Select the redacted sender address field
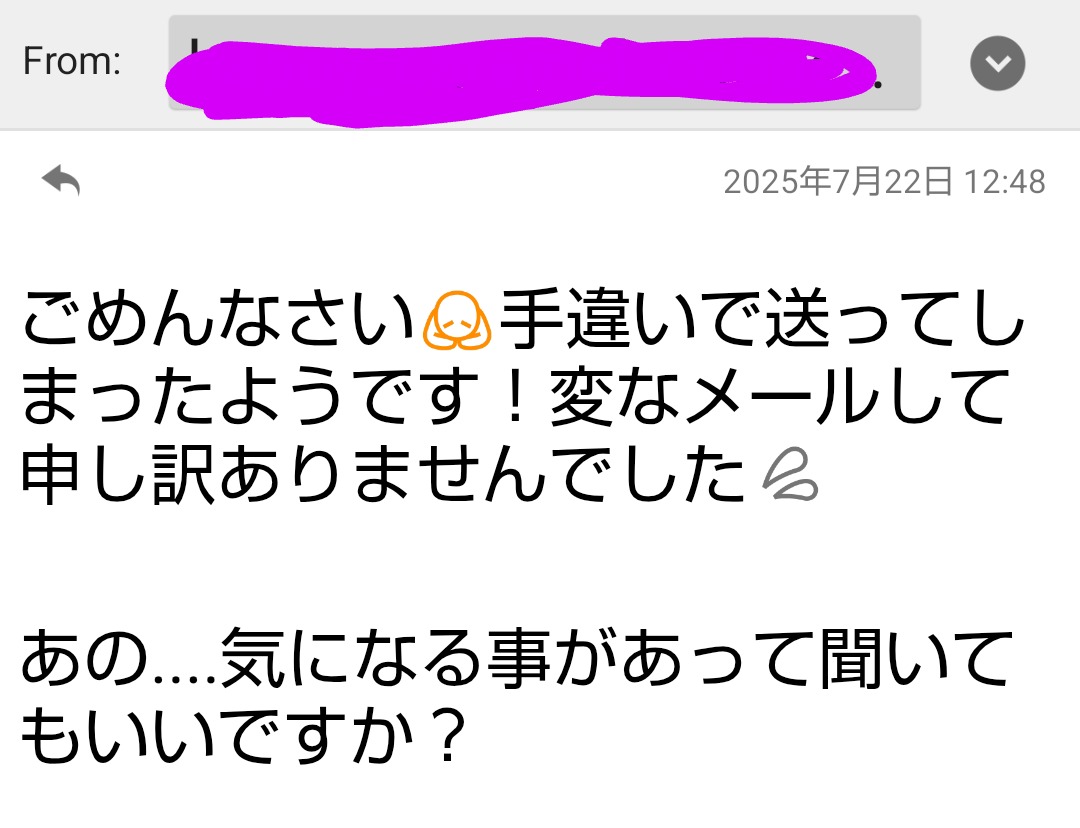The width and height of the screenshot is (1080, 828). pyautogui.click(x=544, y=62)
